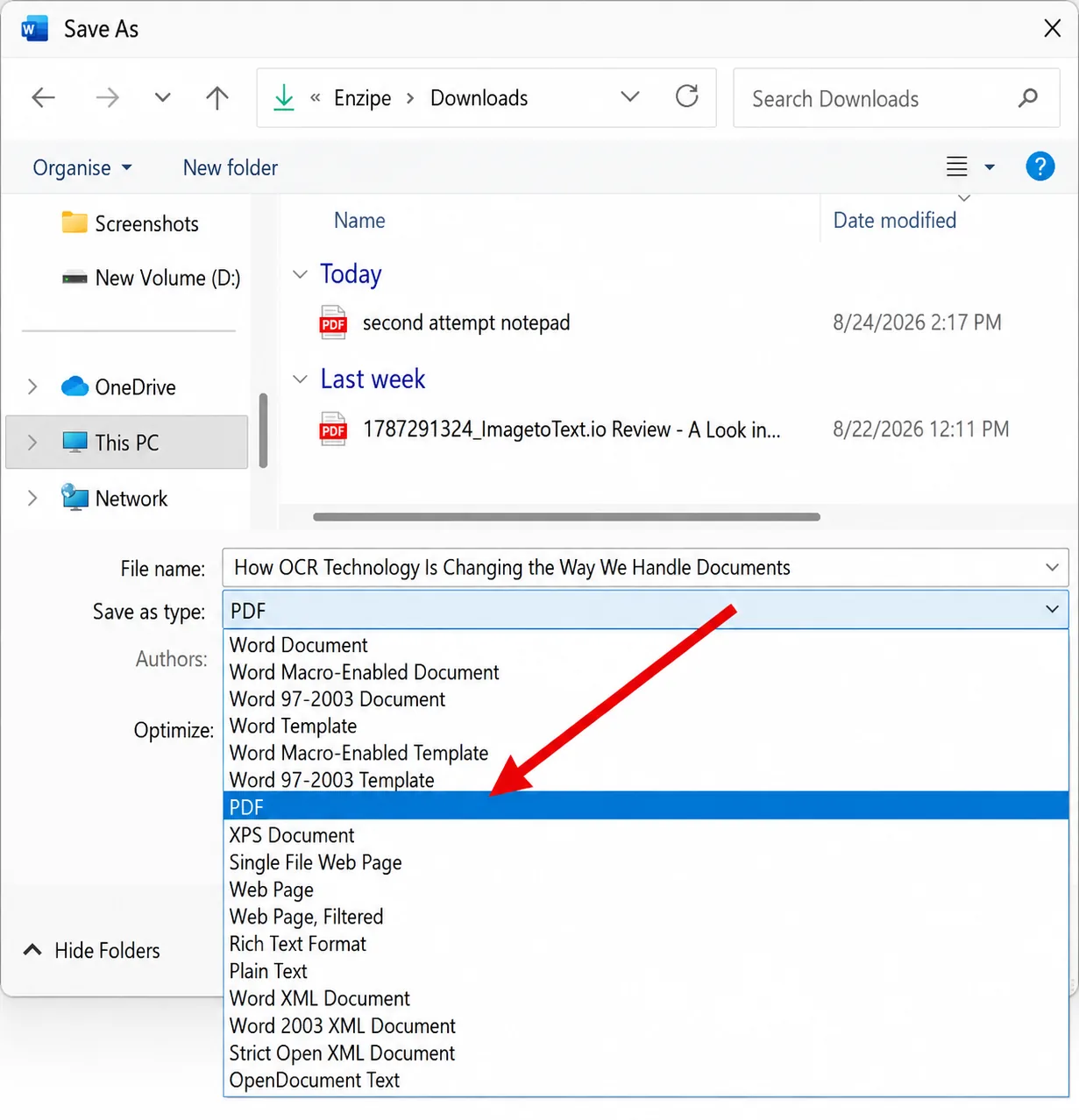Expand the Network node

(x=32, y=498)
